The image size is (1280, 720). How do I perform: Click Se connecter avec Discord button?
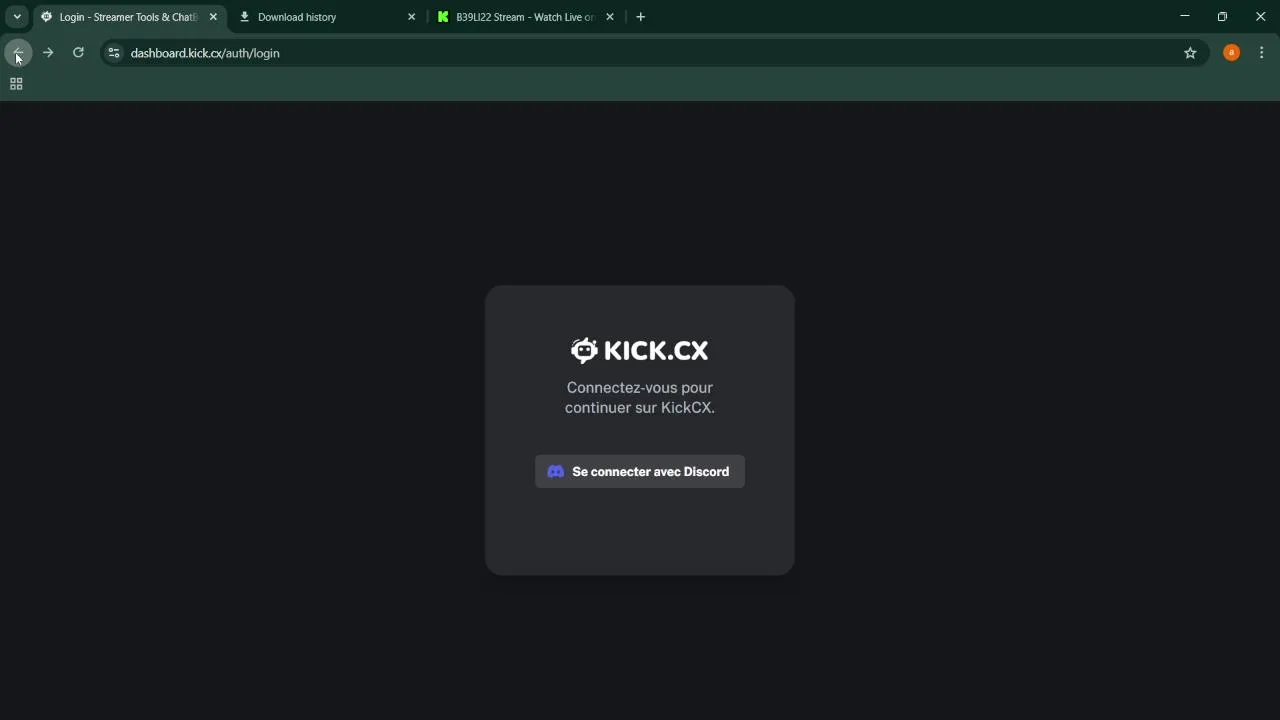(x=640, y=472)
